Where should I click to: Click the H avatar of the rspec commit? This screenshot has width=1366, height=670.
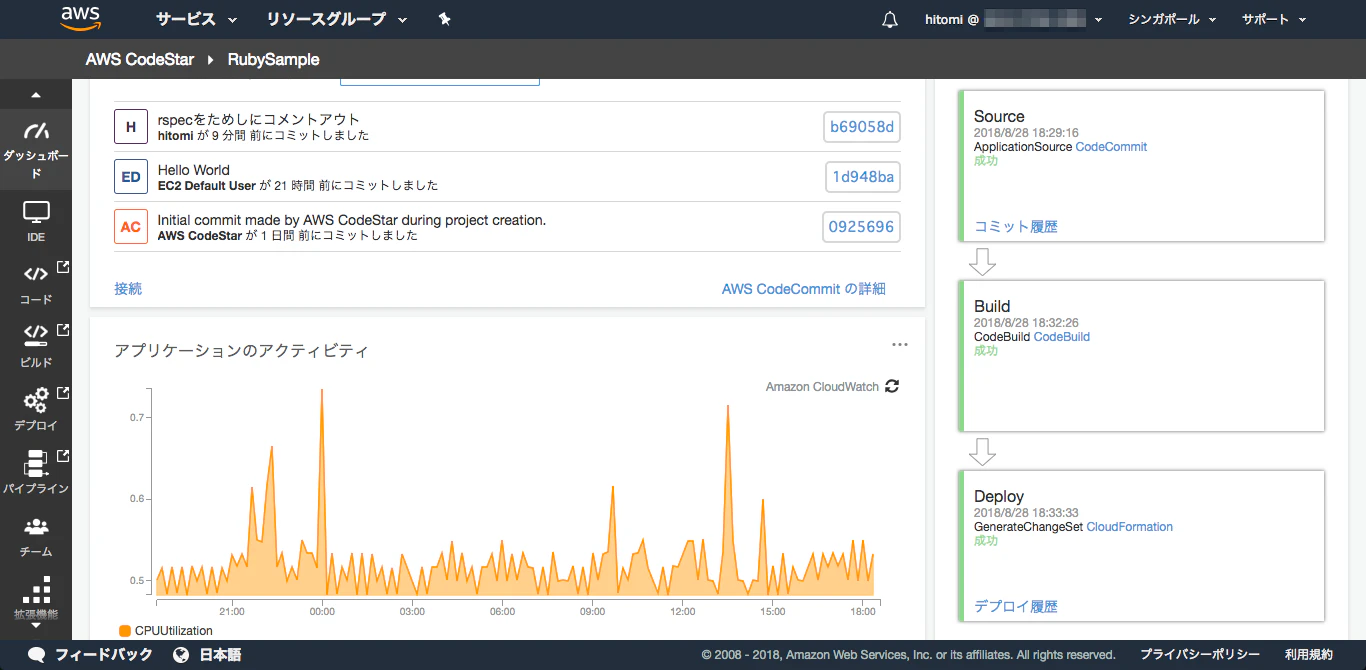pos(131,127)
